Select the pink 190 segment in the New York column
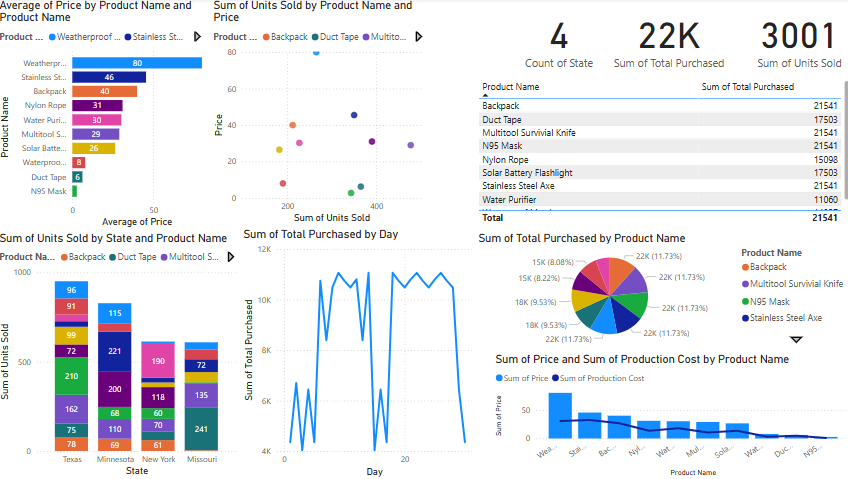The image size is (848, 479). pos(157,361)
